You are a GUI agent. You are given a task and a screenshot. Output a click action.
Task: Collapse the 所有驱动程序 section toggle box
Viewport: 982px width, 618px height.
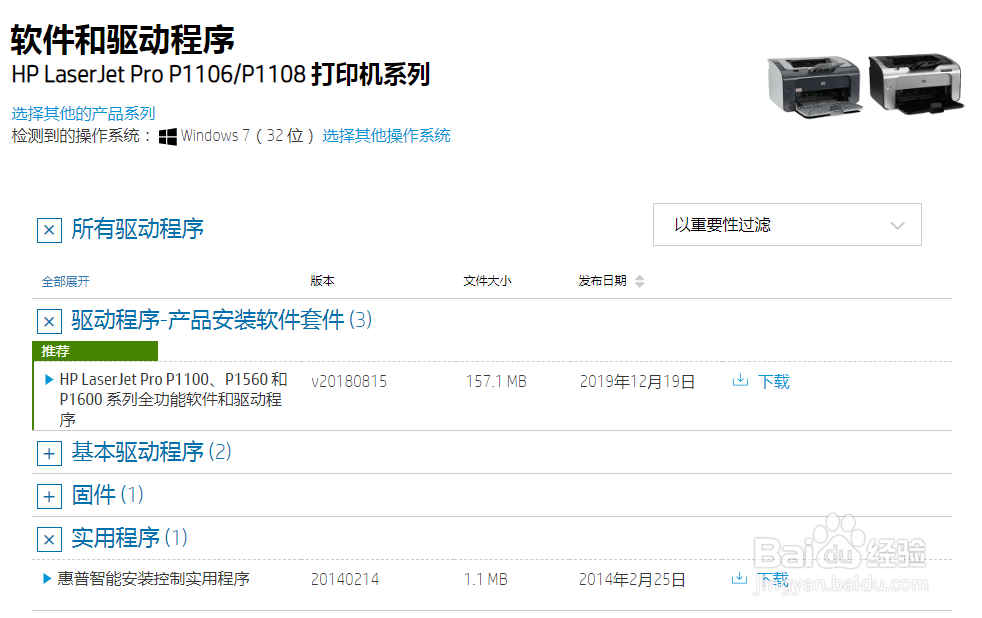pyautogui.click(x=49, y=230)
